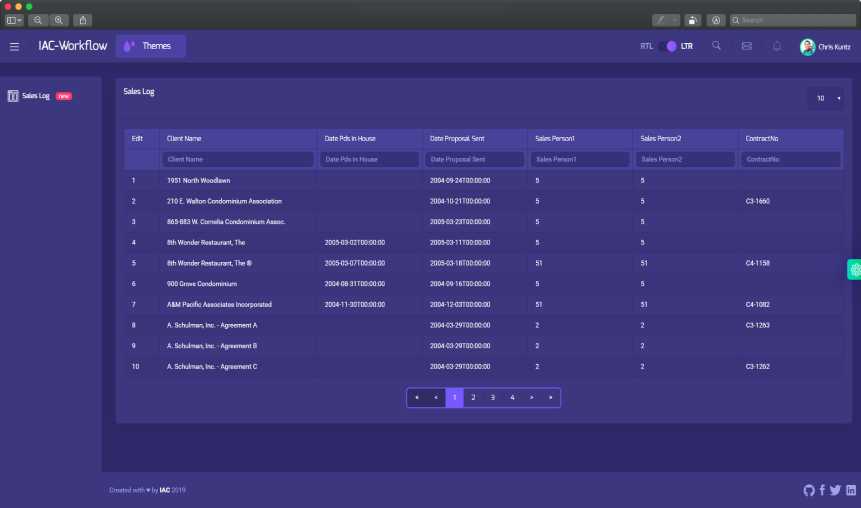The width and height of the screenshot is (861, 508).
Task: Open the mail envelope icon
Action: [746, 46]
